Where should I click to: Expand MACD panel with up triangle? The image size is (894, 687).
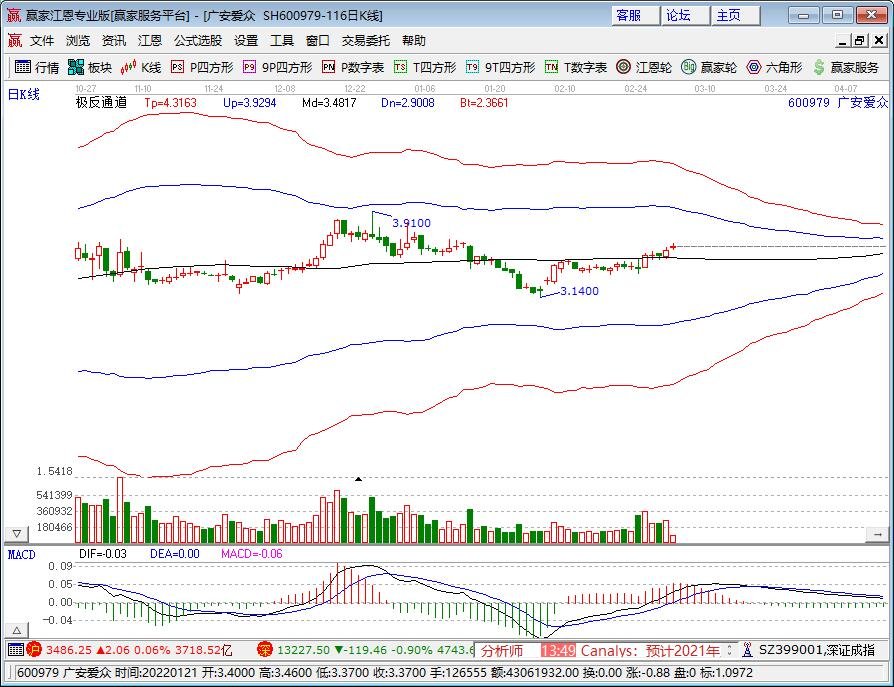point(17,630)
